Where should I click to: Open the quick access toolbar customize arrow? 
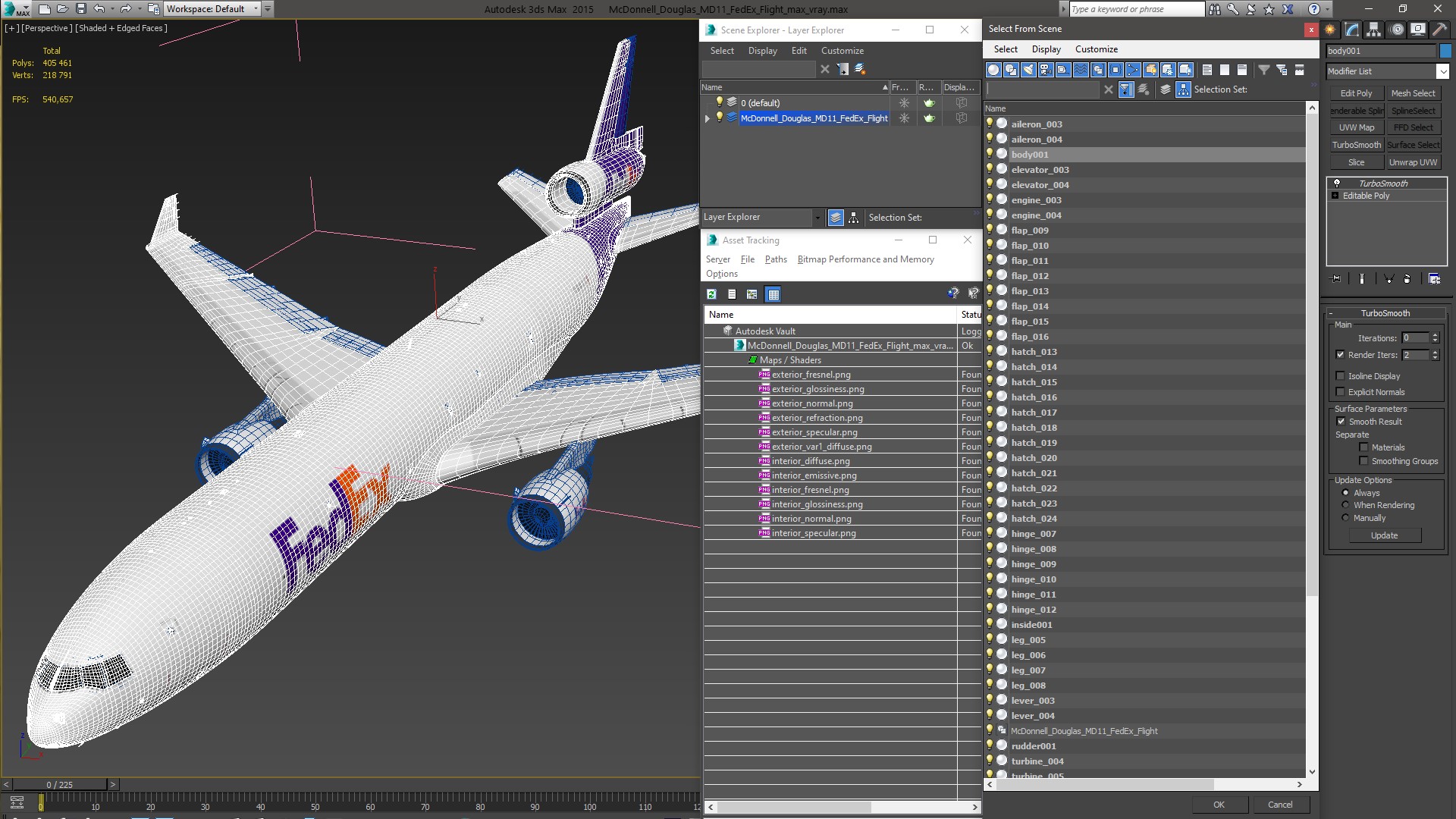click(268, 9)
